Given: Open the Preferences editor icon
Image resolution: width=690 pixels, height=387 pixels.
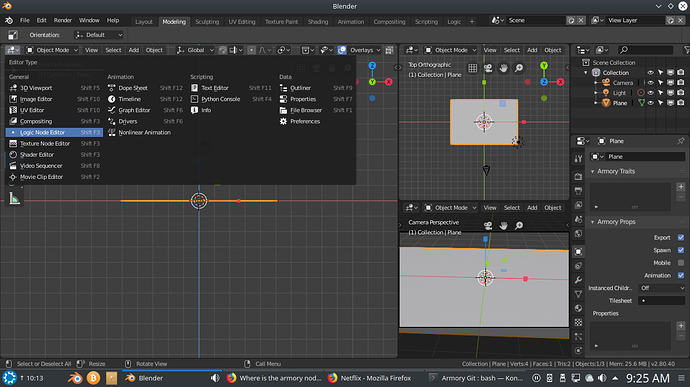Looking at the screenshot, I should click(283, 121).
